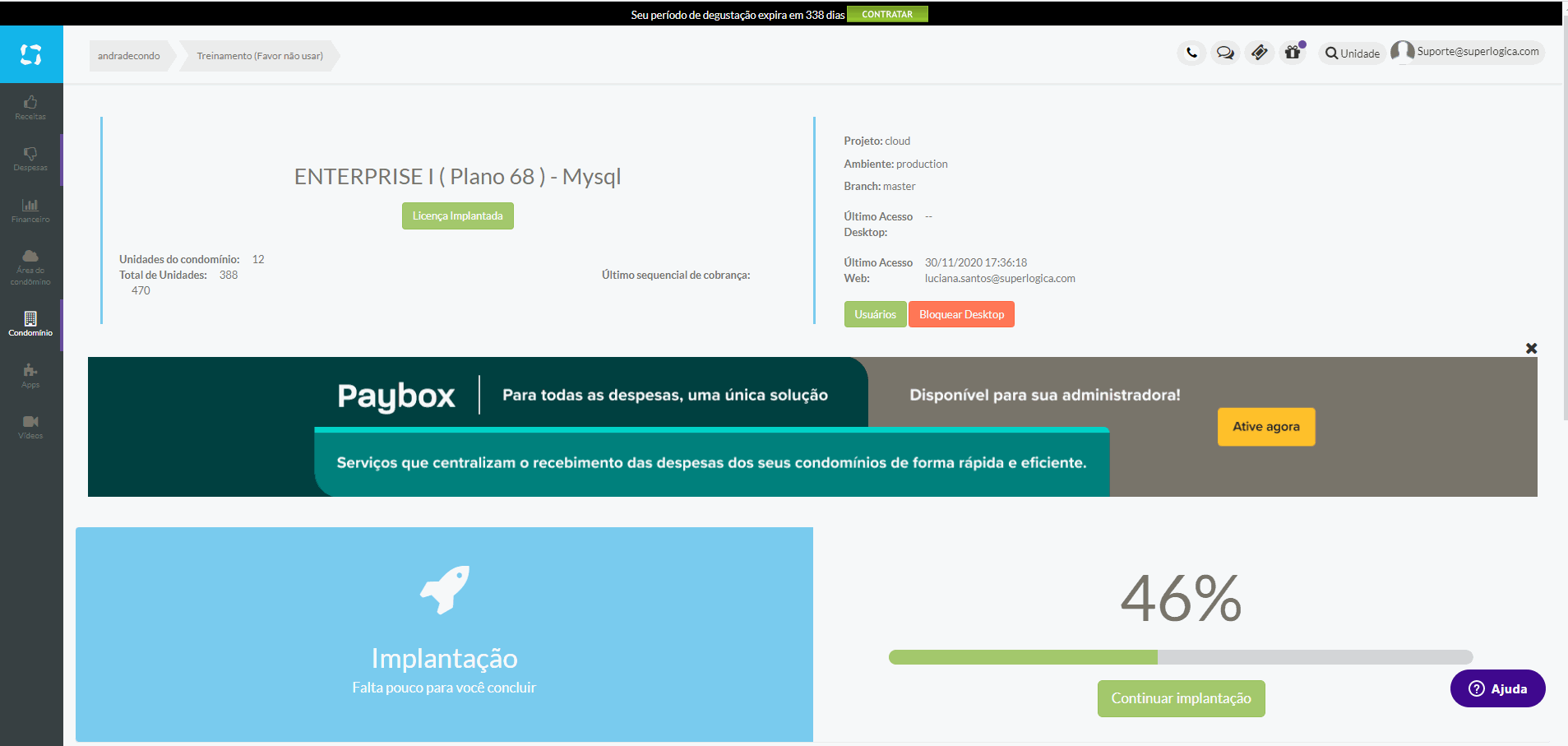The image size is (1568, 746).
Task: Click the Licença Implantada button
Action: click(457, 216)
